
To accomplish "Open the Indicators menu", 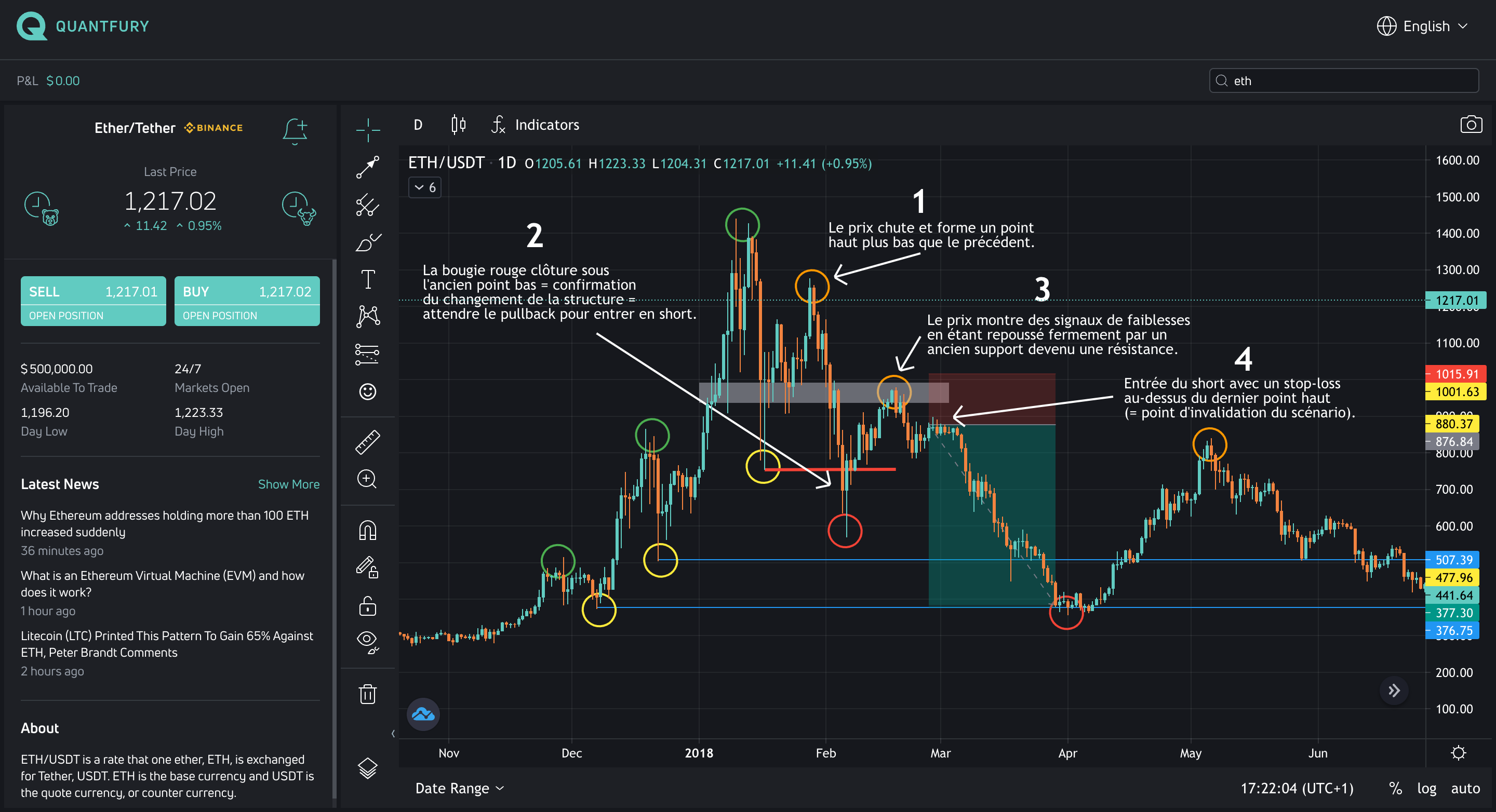I will [x=546, y=124].
